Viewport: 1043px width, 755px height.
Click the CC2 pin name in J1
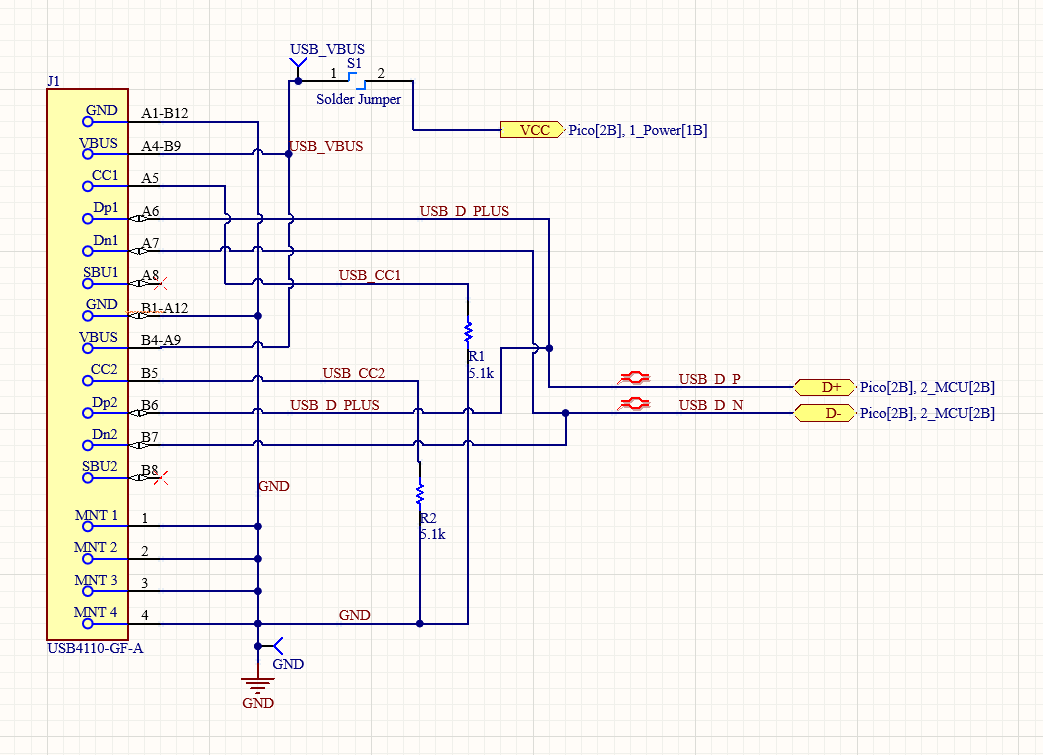104,370
